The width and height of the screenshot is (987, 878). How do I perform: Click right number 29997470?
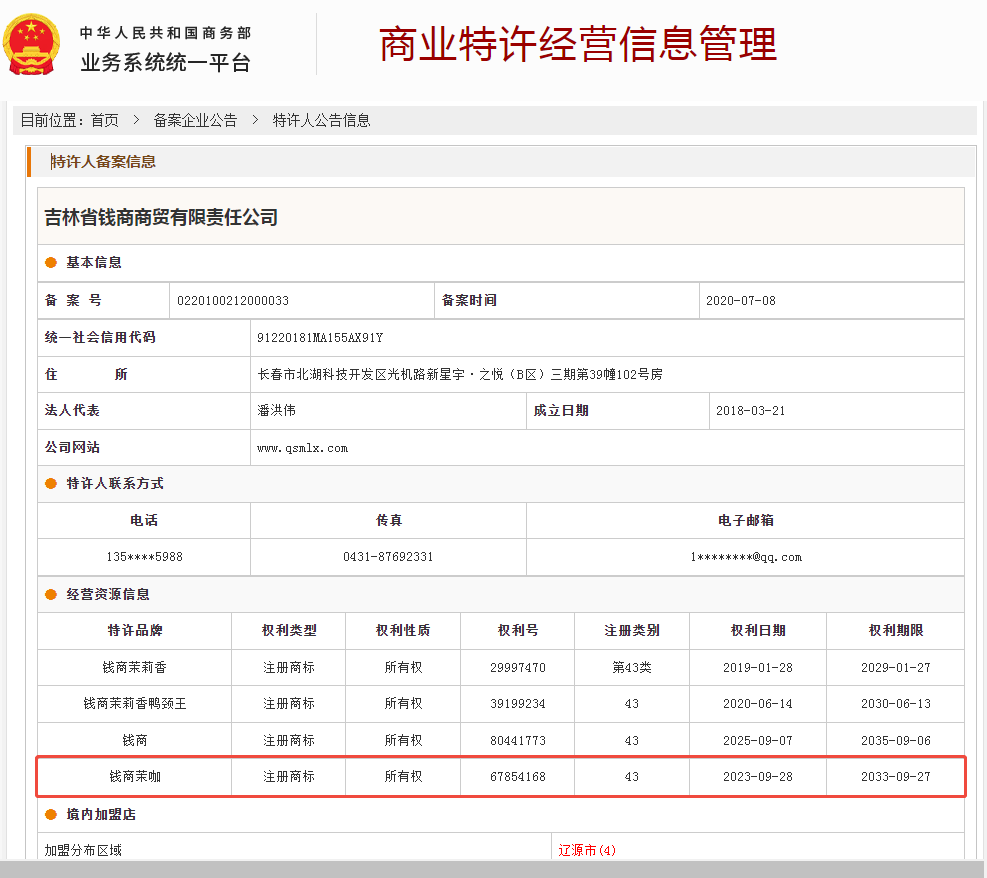pos(517,668)
